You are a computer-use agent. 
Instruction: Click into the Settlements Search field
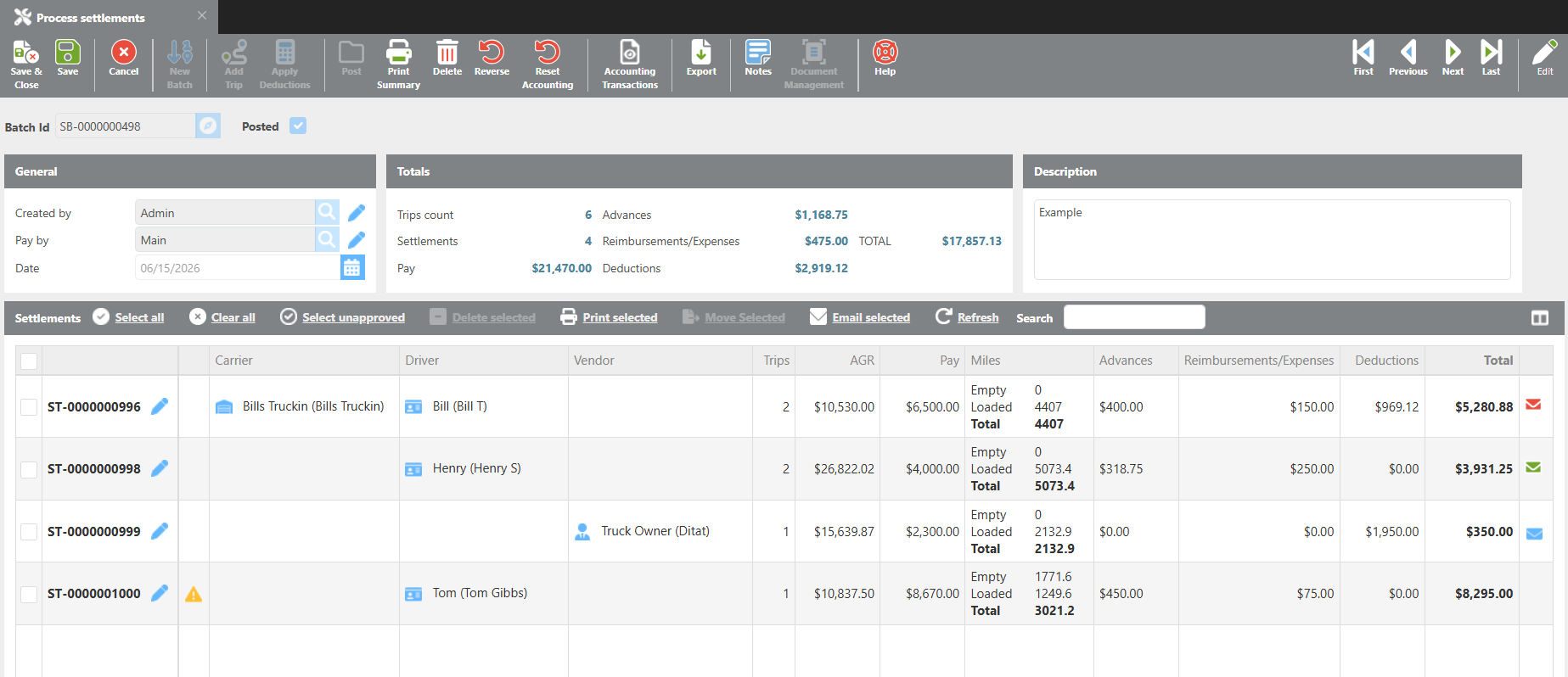[1134, 317]
